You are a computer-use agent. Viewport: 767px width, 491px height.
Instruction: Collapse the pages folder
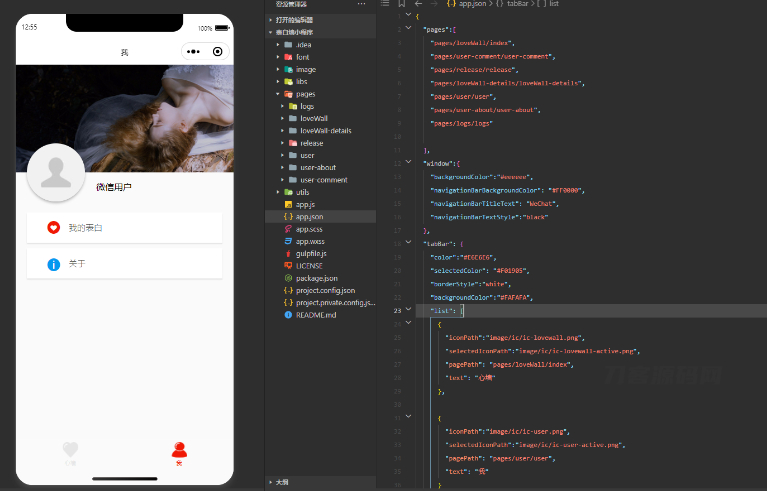(x=278, y=94)
